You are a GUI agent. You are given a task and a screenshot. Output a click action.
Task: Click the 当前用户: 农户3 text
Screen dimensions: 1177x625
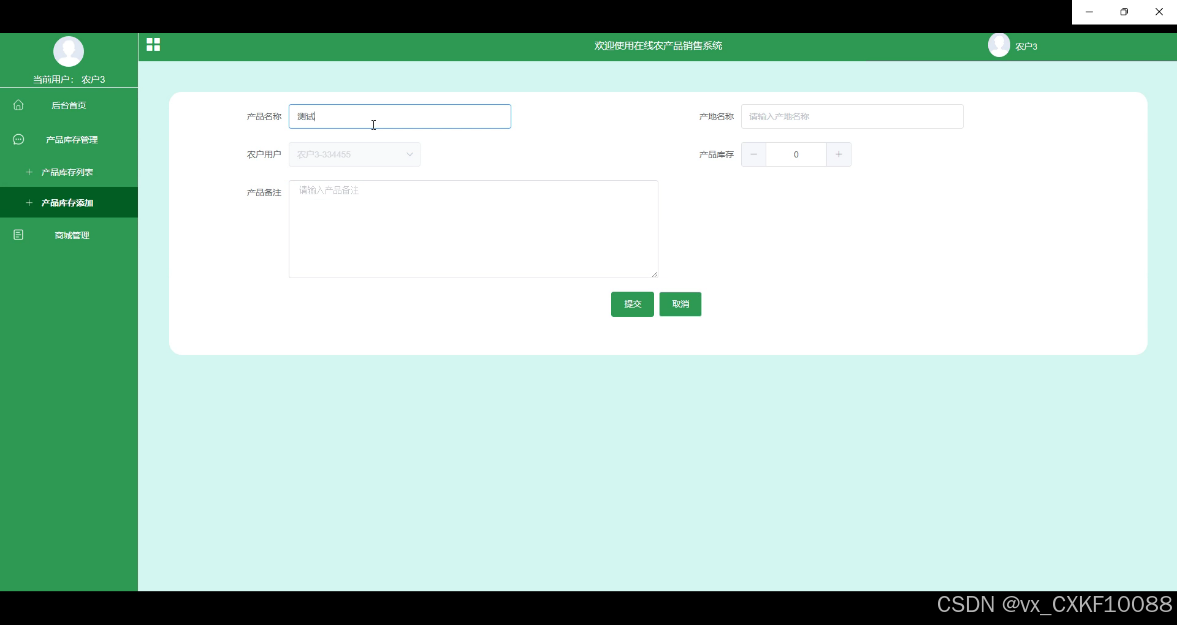click(x=69, y=80)
